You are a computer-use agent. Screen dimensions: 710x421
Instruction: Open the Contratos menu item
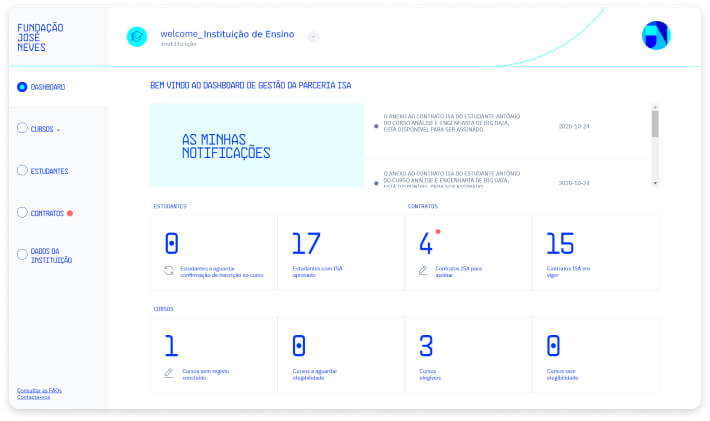point(47,213)
